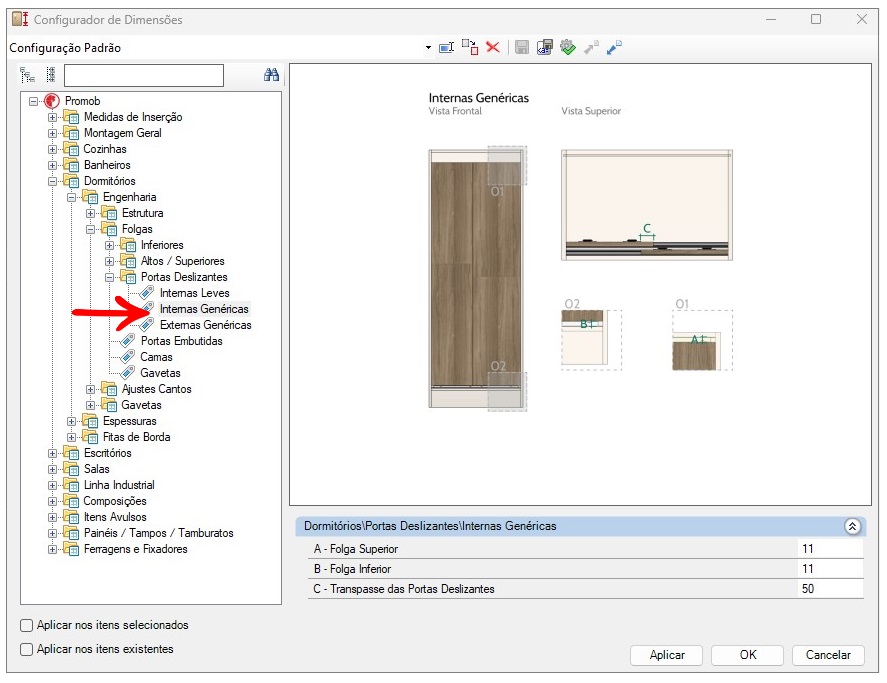Select Externas Genéricas in the tree
Screen dimensions: 887x683
click(x=205, y=325)
